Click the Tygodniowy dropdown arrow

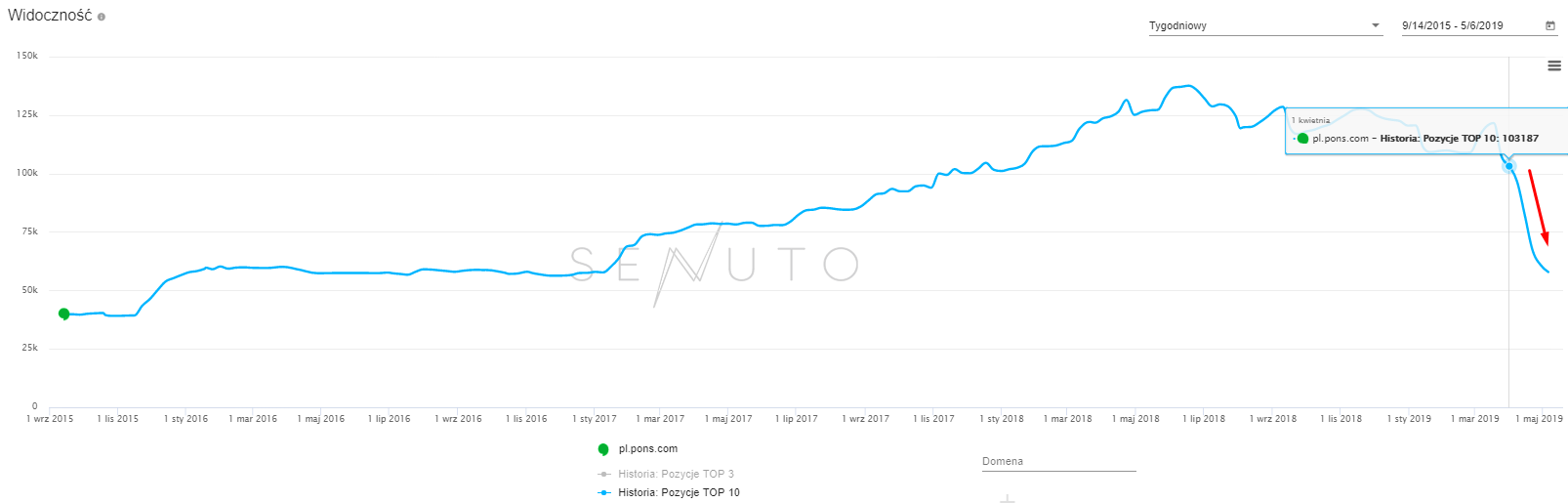point(1376,25)
